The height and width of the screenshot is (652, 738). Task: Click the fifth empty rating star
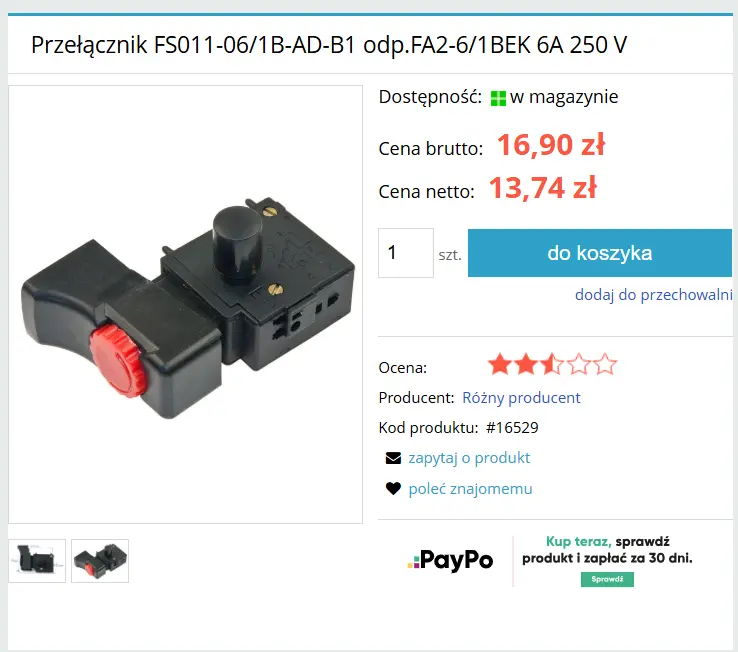tap(605, 365)
